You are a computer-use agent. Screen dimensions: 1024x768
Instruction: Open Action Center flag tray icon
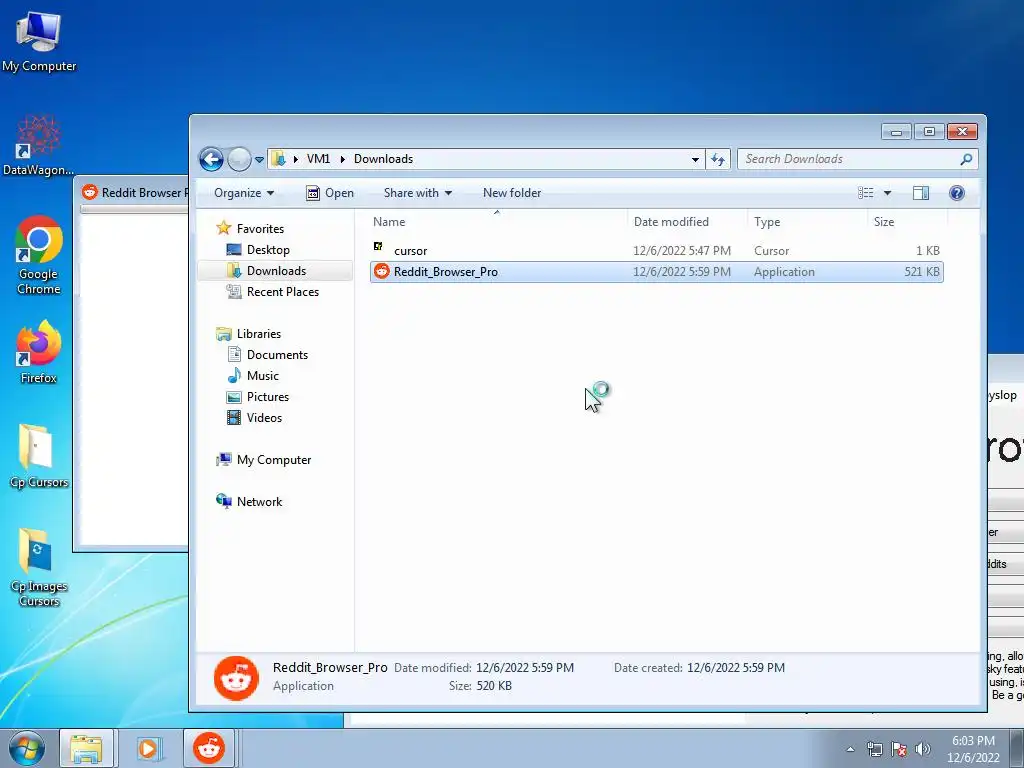click(x=899, y=749)
